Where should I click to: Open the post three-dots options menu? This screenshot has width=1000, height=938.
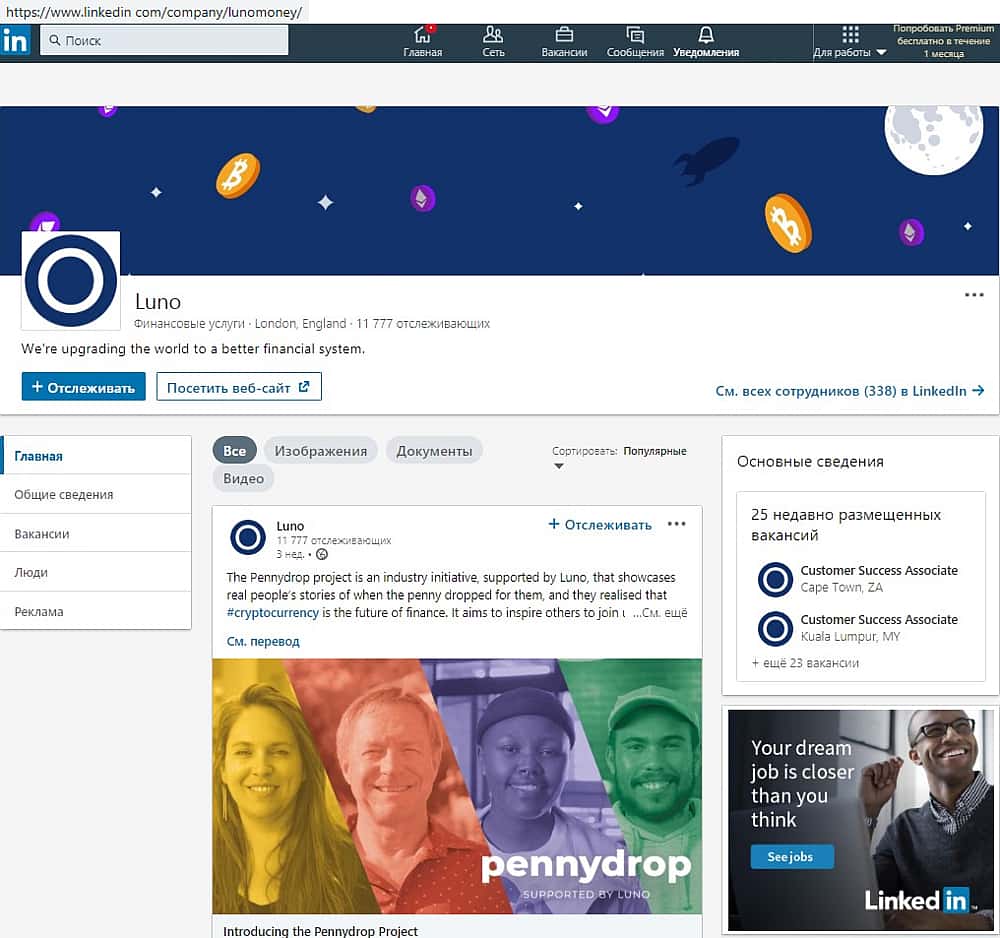[x=676, y=524]
